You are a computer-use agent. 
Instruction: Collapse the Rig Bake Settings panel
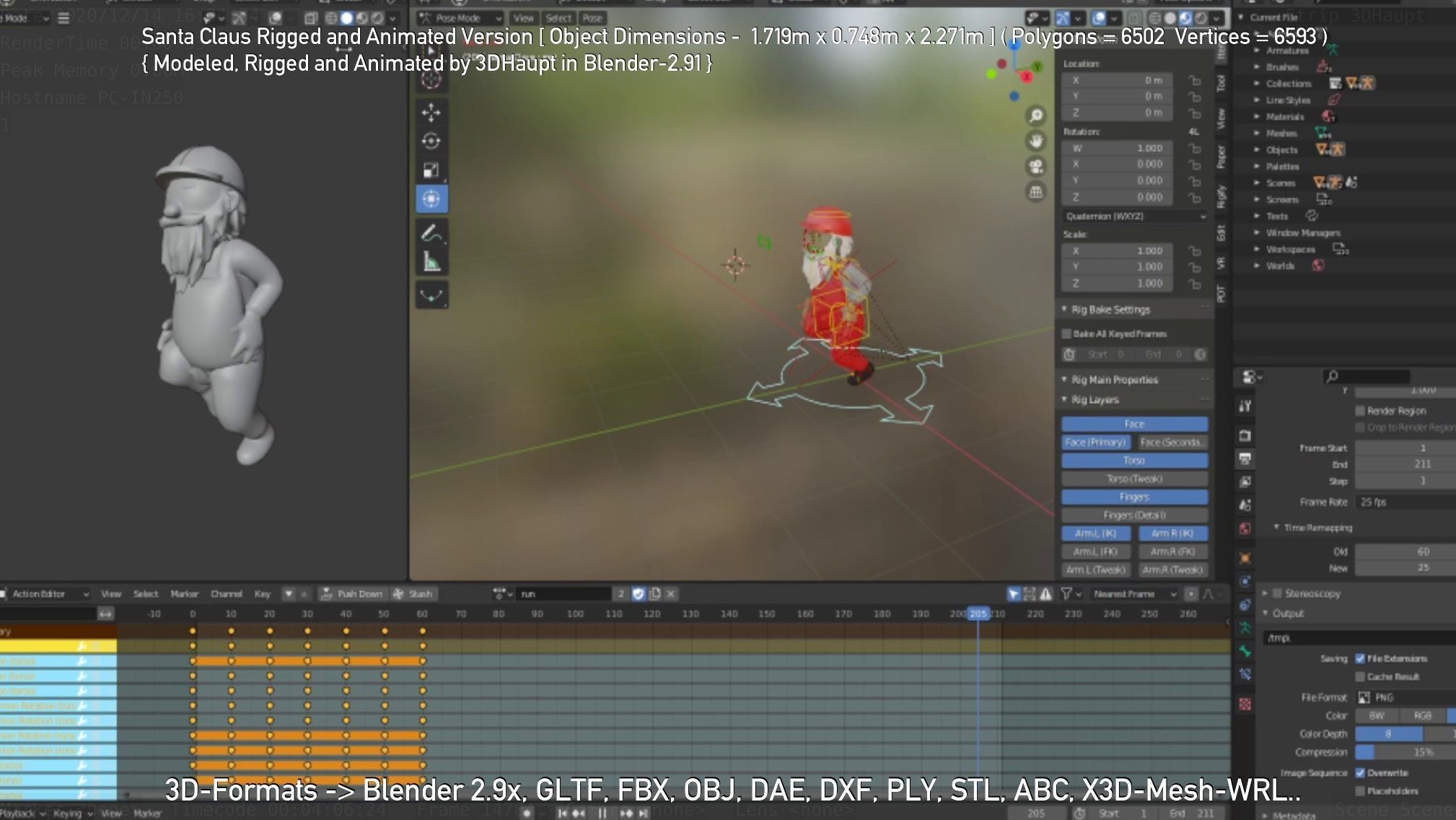tap(1064, 309)
